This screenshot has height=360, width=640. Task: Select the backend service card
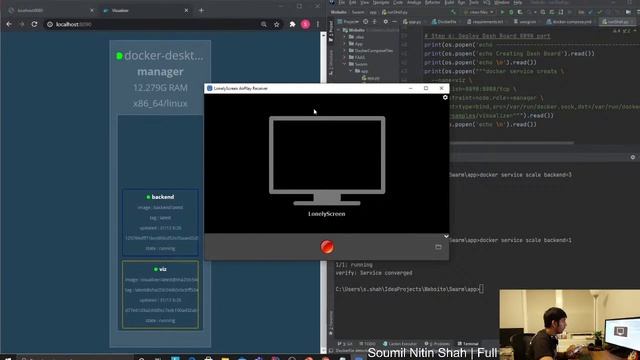tap(160, 222)
